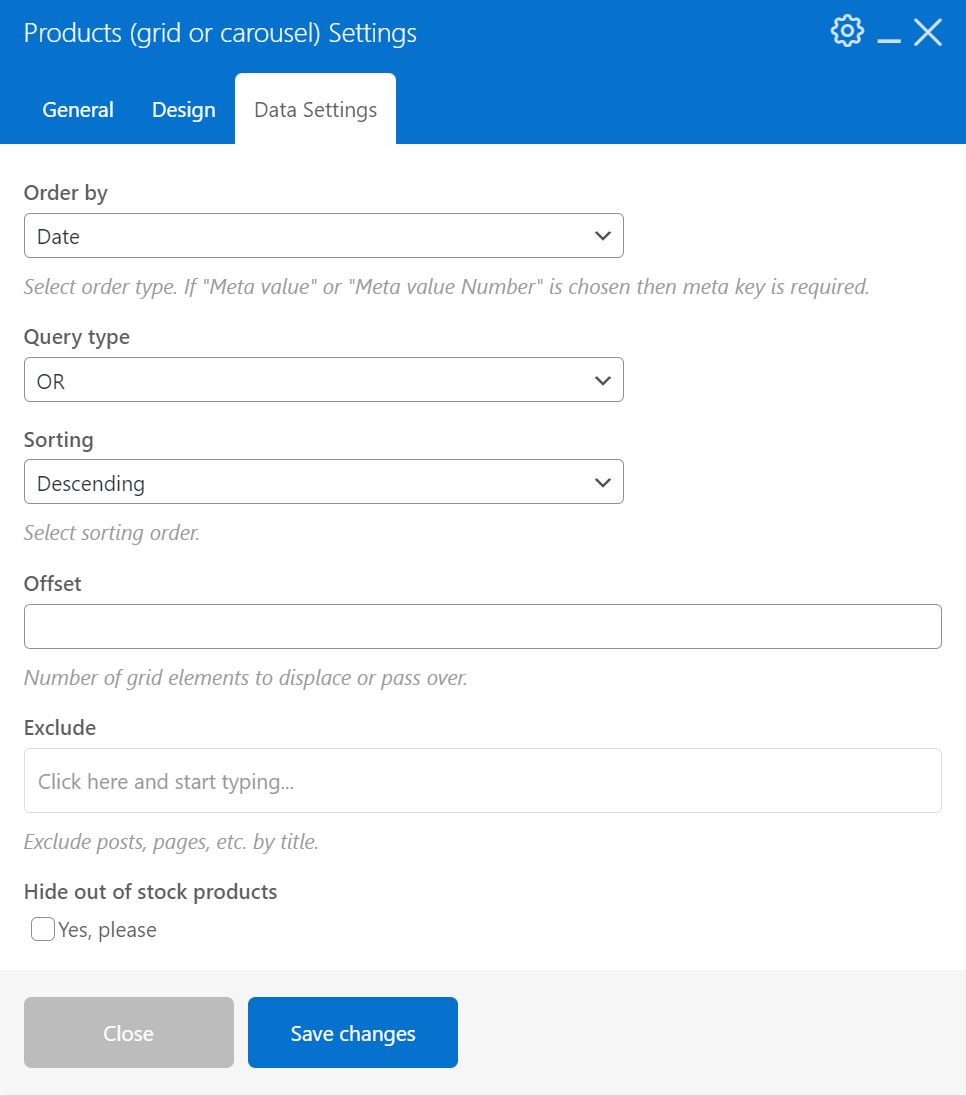The height and width of the screenshot is (1096, 966).
Task: Click the dialog title Products Settings
Action: (x=217, y=33)
